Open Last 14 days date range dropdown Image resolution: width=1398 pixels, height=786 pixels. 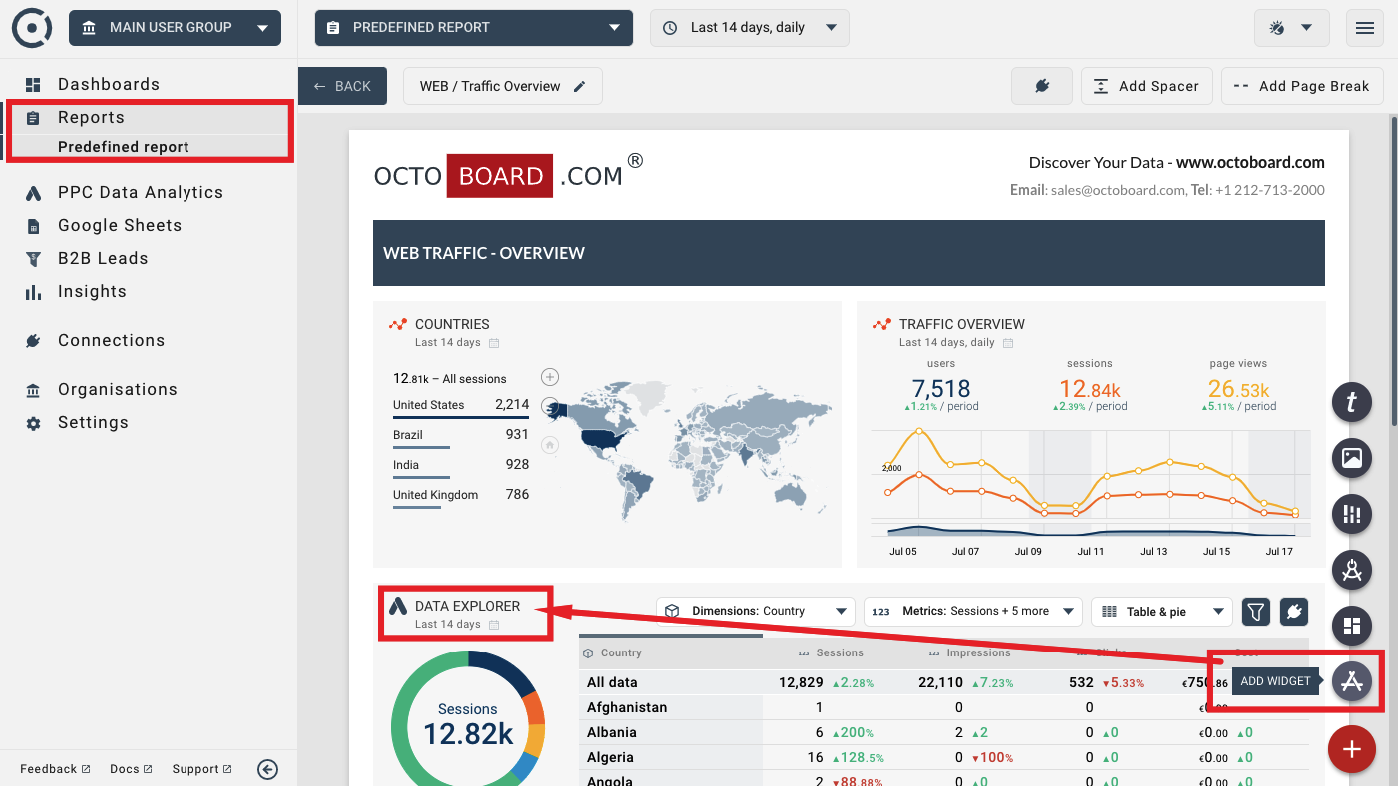click(x=750, y=28)
